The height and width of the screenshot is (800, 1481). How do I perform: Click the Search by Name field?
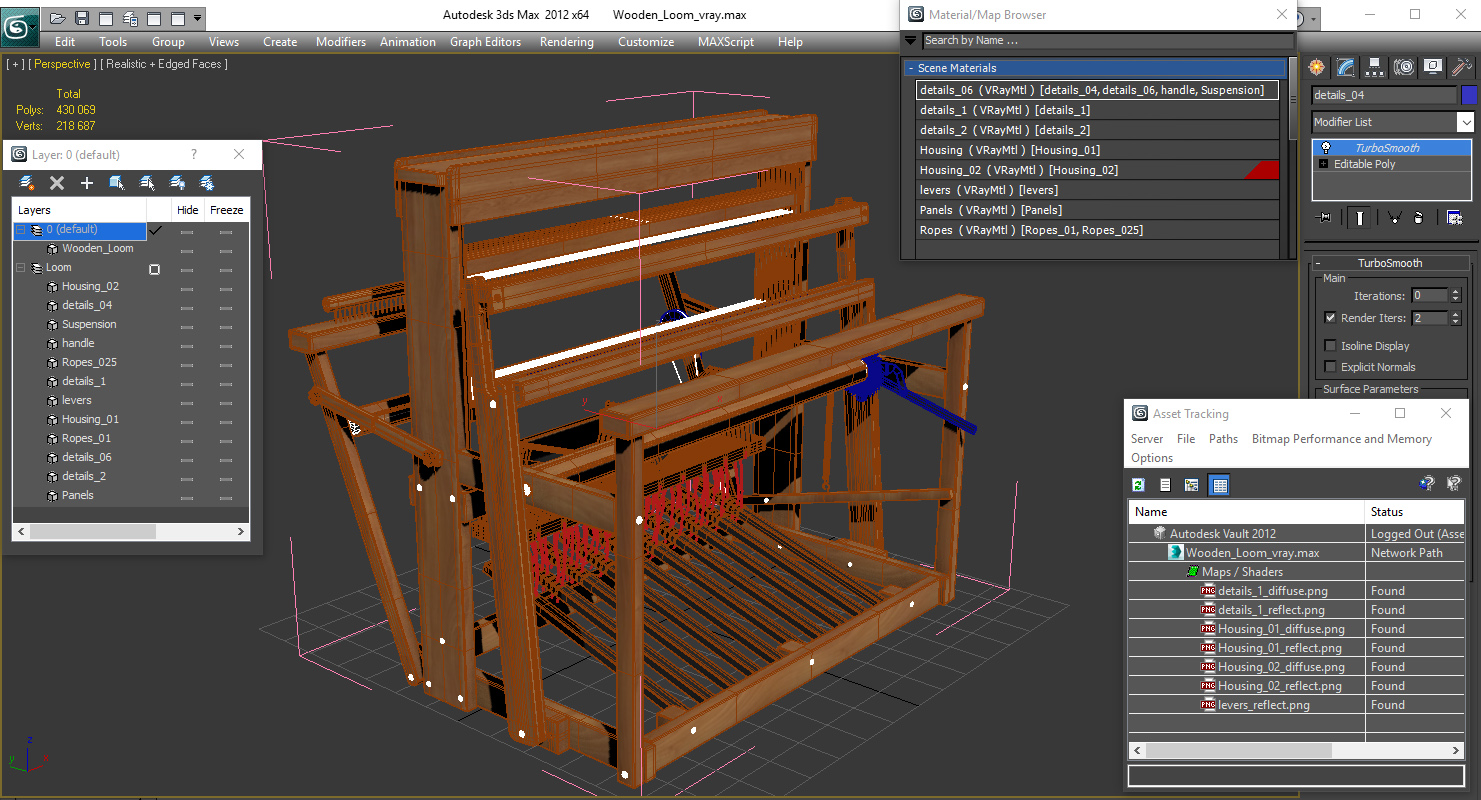[x=1107, y=41]
